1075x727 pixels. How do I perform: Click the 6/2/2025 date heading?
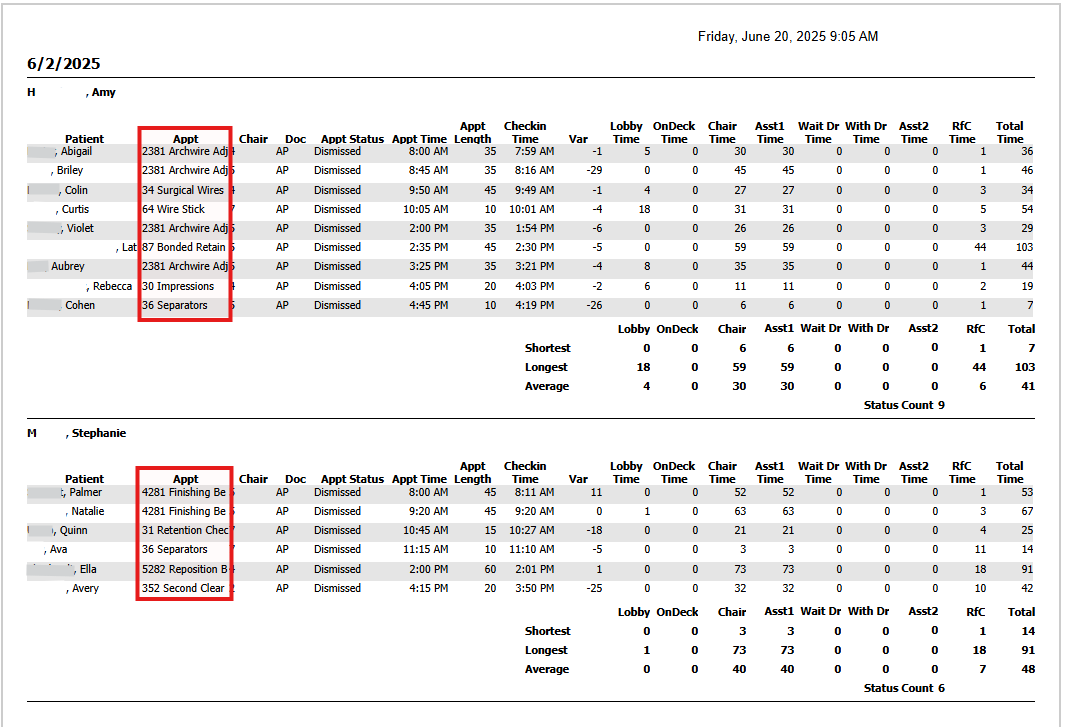pyautogui.click(x=64, y=64)
